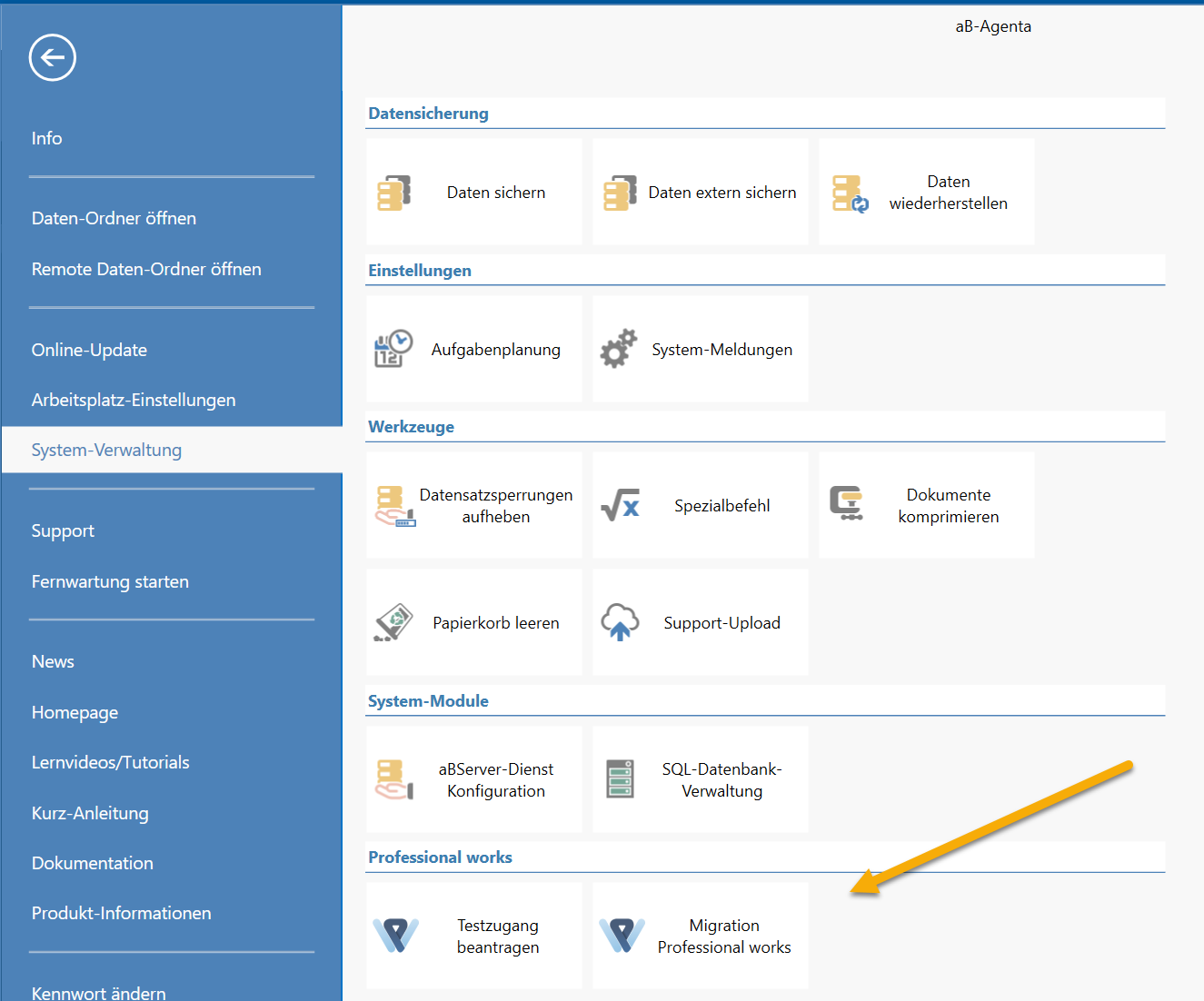Click the Daten wiederherstellen restore icon
Viewport: 1204px width, 1001px height.
coord(851,194)
